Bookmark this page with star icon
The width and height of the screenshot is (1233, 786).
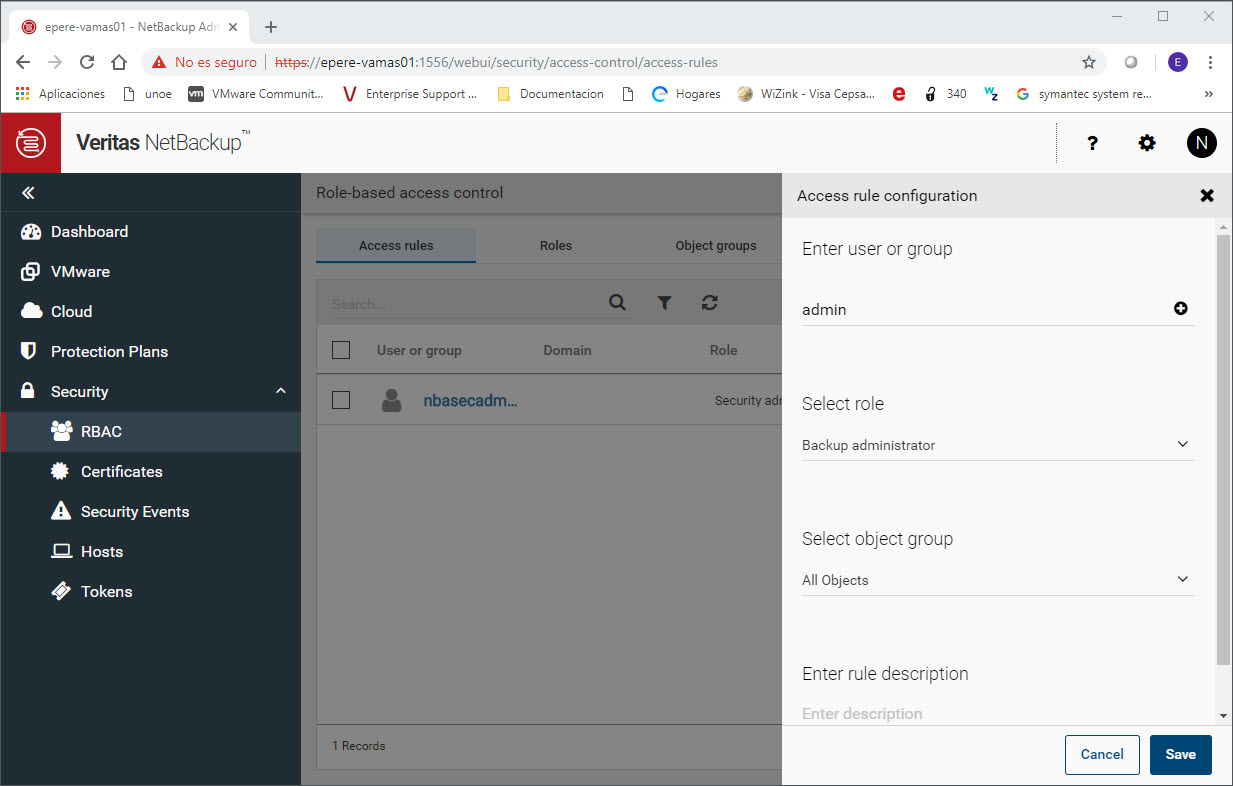[x=1089, y=62]
